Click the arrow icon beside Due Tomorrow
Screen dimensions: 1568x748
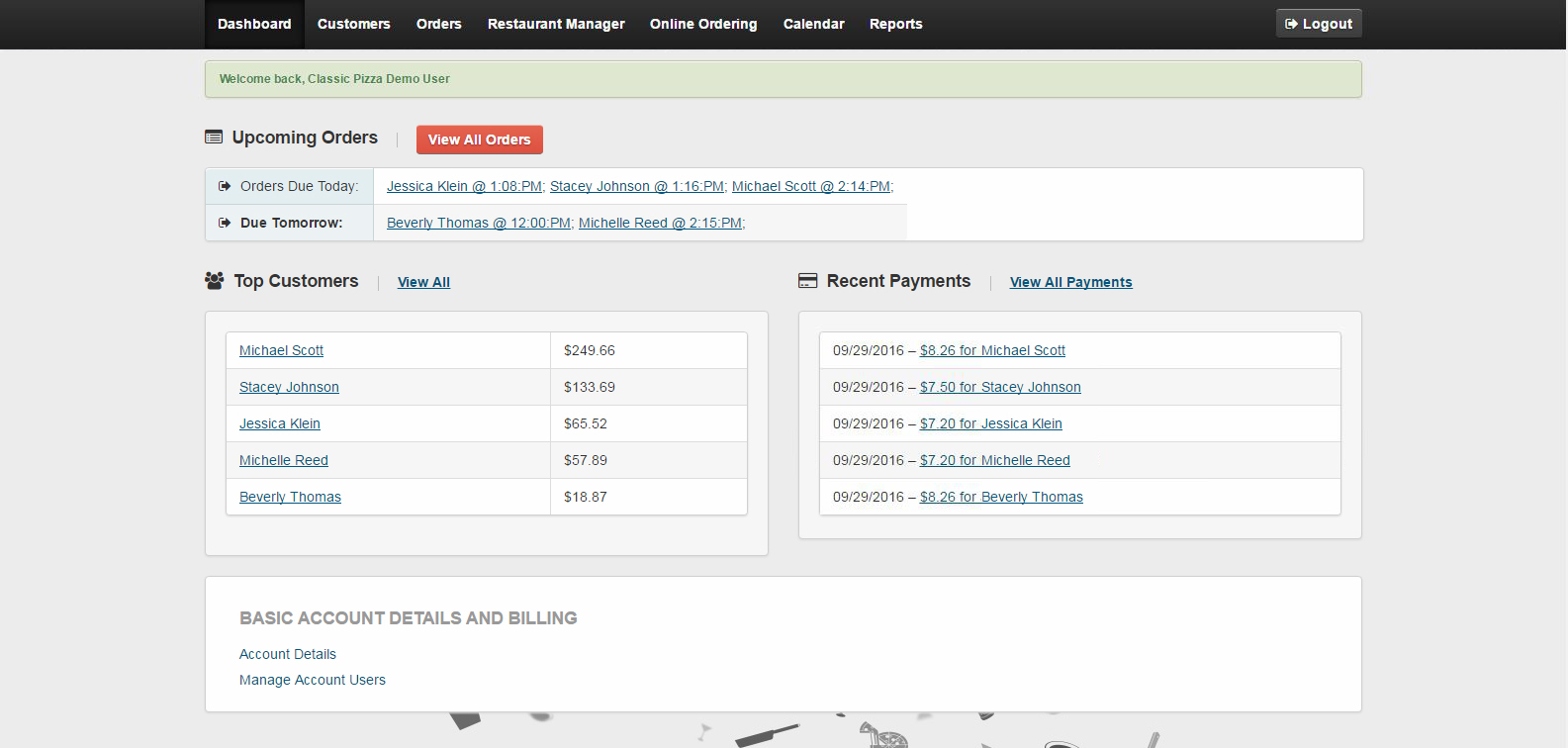(225, 223)
